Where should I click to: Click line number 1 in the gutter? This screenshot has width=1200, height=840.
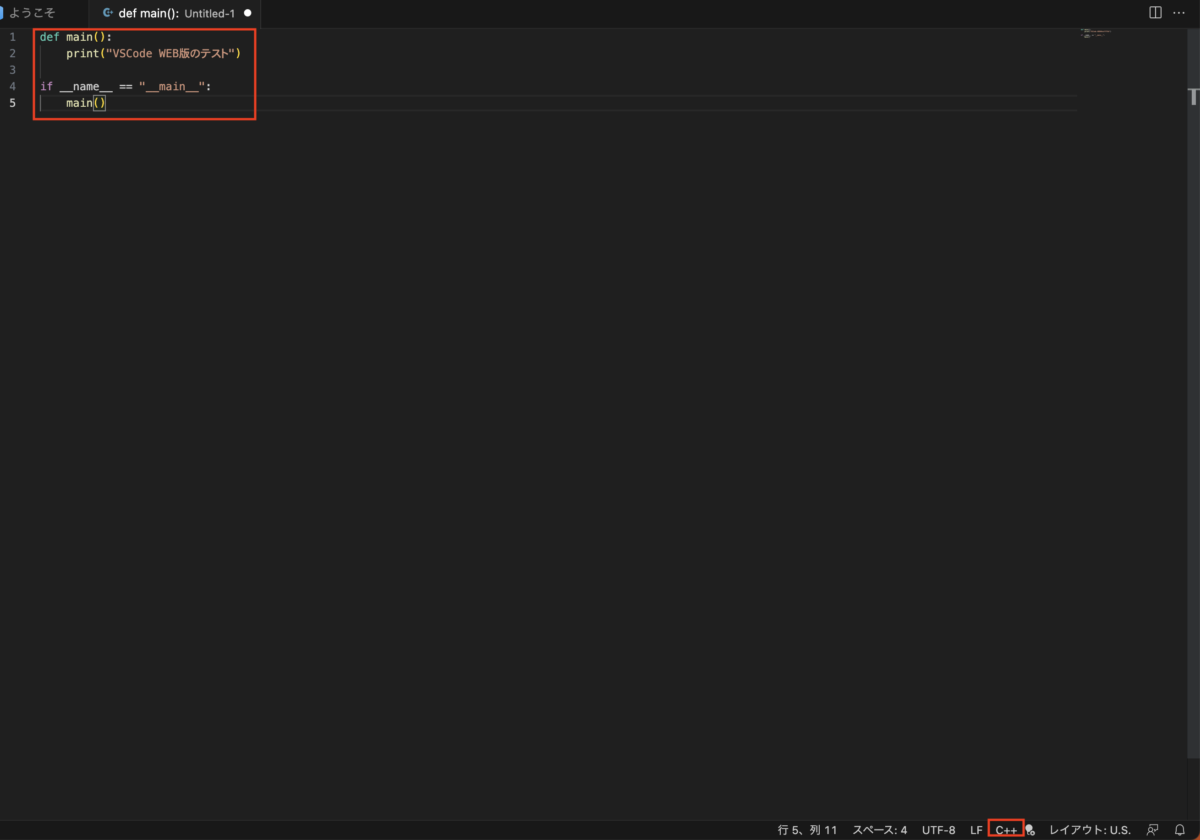coord(10,36)
